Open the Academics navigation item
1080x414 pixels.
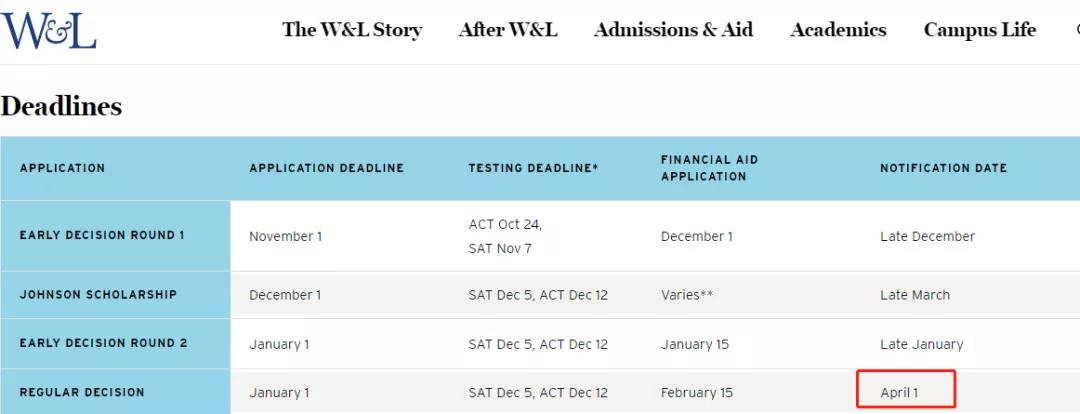[838, 30]
